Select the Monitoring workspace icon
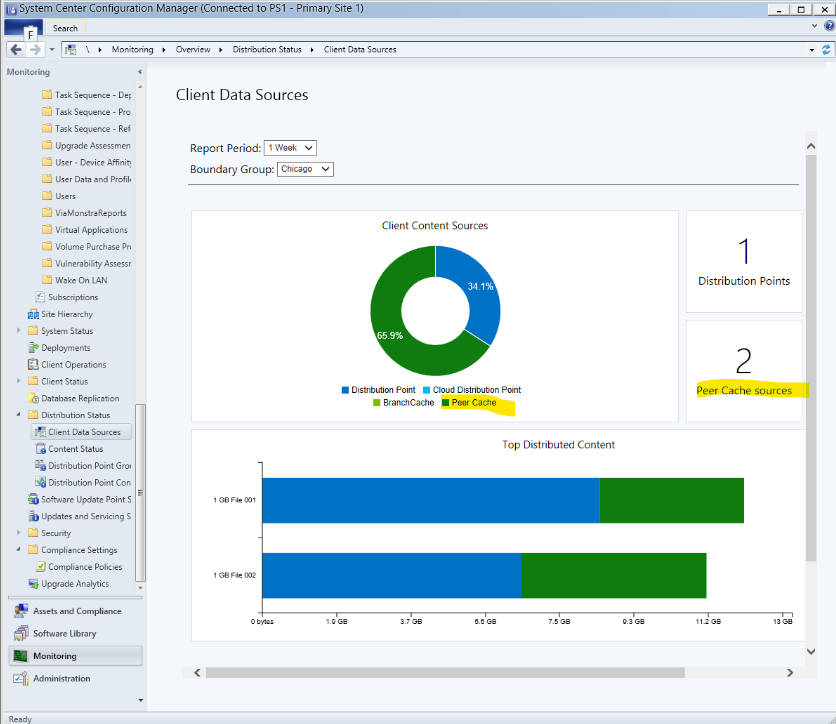 point(21,656)
